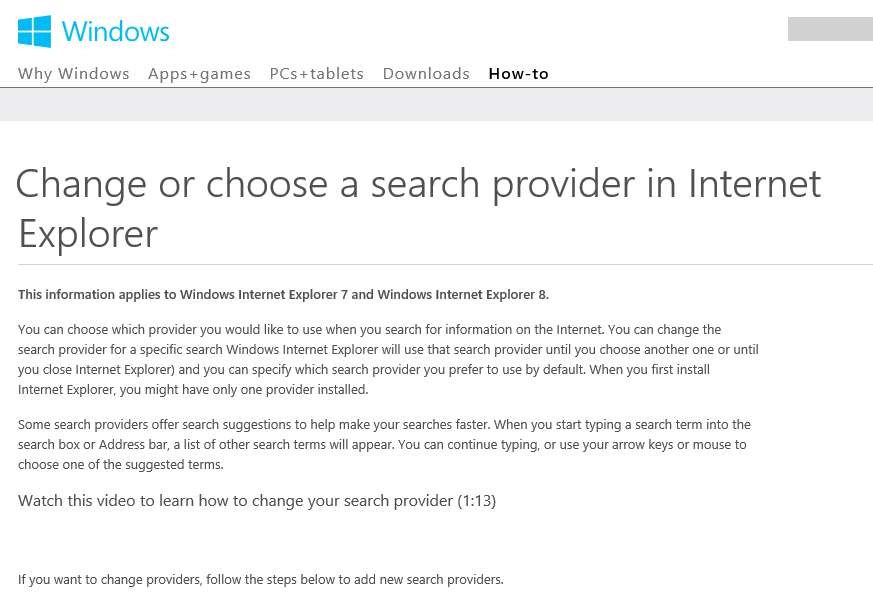Click the bold note about Internet Explorer 7 and 8
This screenshot has width=873, height=597.
click(283, 295)
